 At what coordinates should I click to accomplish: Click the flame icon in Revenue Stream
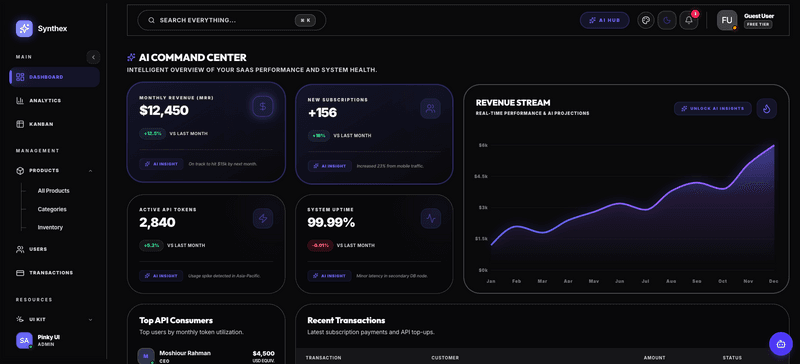point(766,108)
